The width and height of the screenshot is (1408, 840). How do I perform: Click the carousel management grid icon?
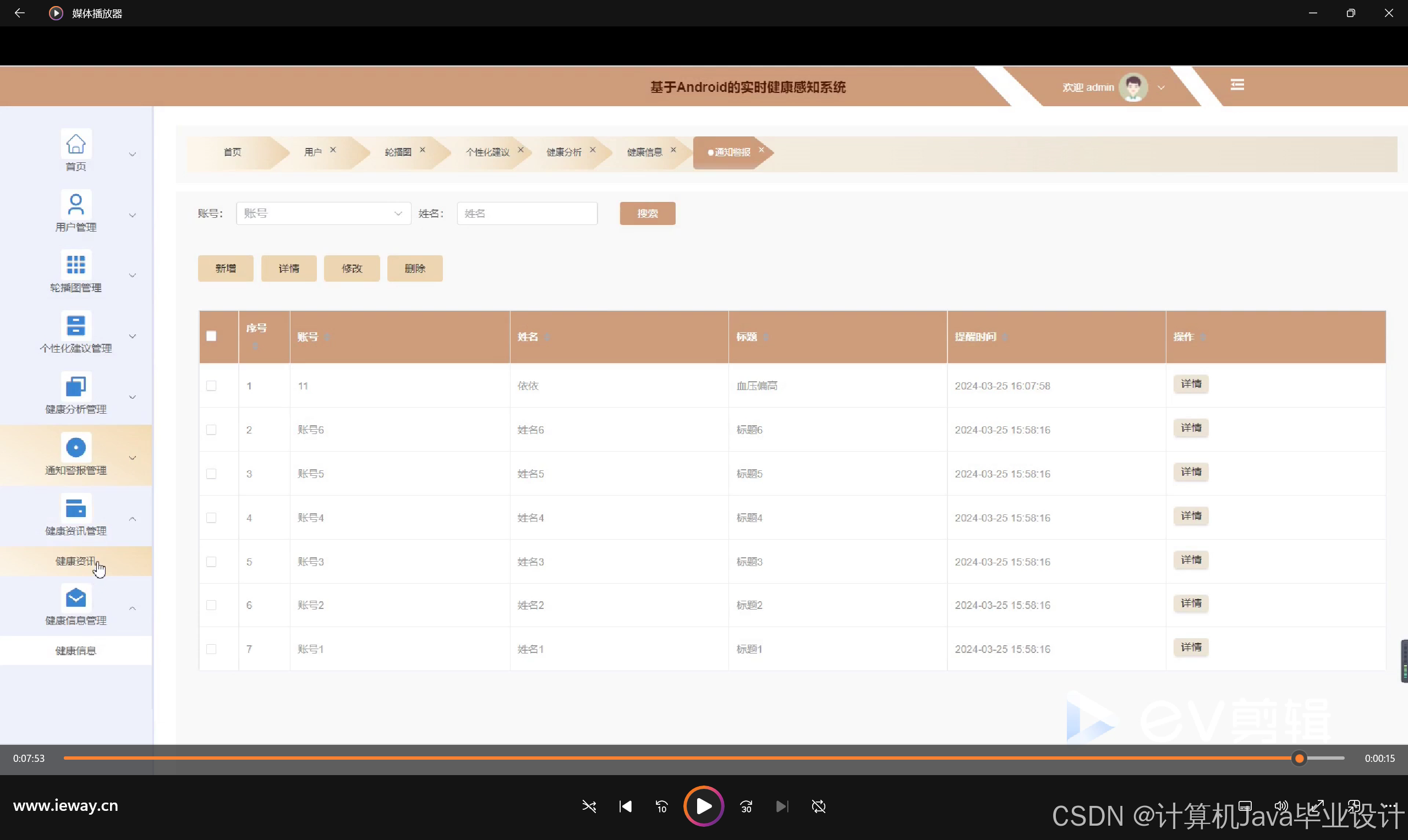(75, 265)
